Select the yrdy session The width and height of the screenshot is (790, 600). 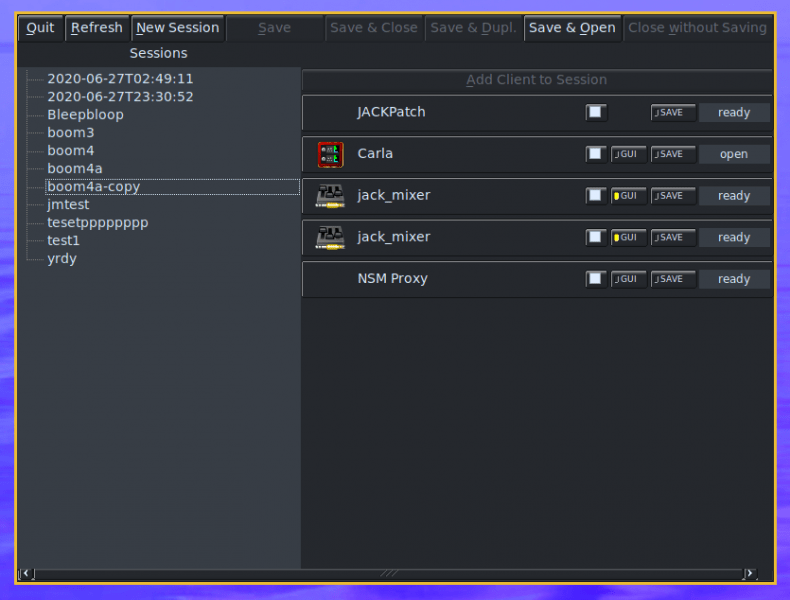pyautogui.click(x=62, y=259)
